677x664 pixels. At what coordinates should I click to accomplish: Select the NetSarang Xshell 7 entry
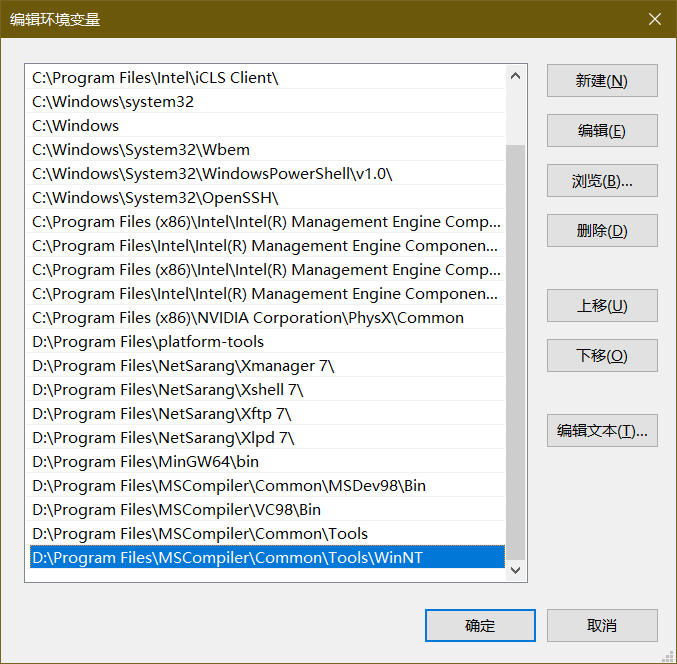(167, 390)
